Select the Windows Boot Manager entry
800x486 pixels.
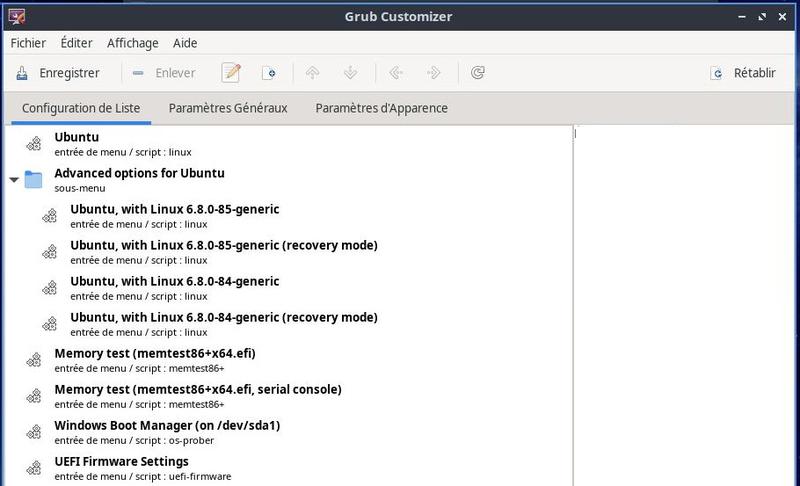click(x=167, y=425)
